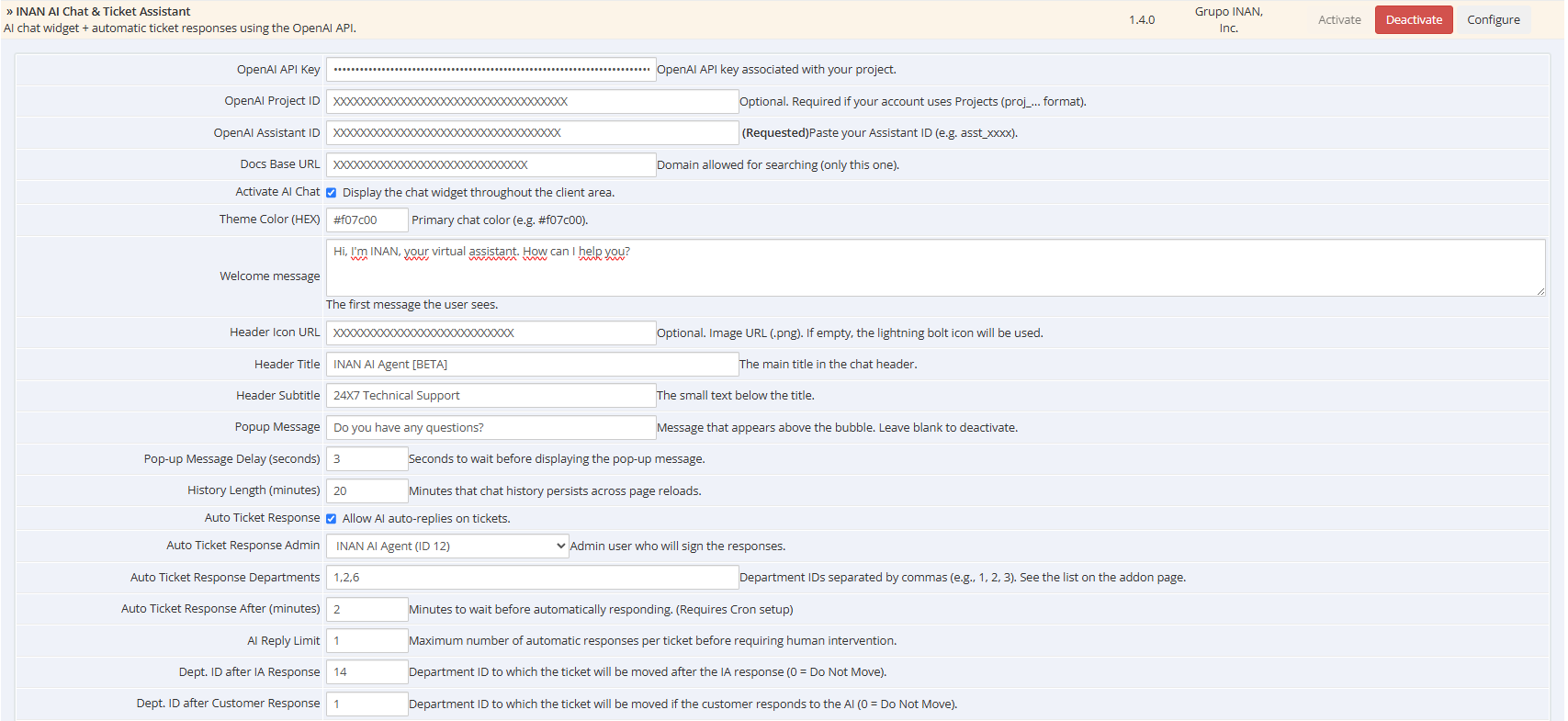
Task: Click the Deactivate button
Action: pos(1413,20)
